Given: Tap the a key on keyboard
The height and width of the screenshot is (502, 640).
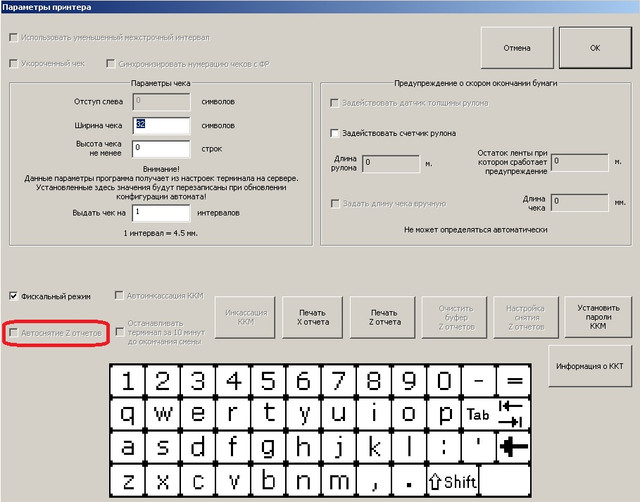Looking at the screenshot, I should (127, 447).
